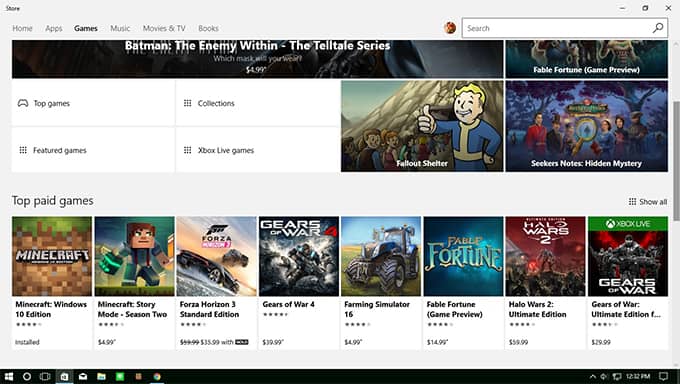Open the Books tab
The width and height of the screenshot is (680, 384).
(x=208, y=28)
